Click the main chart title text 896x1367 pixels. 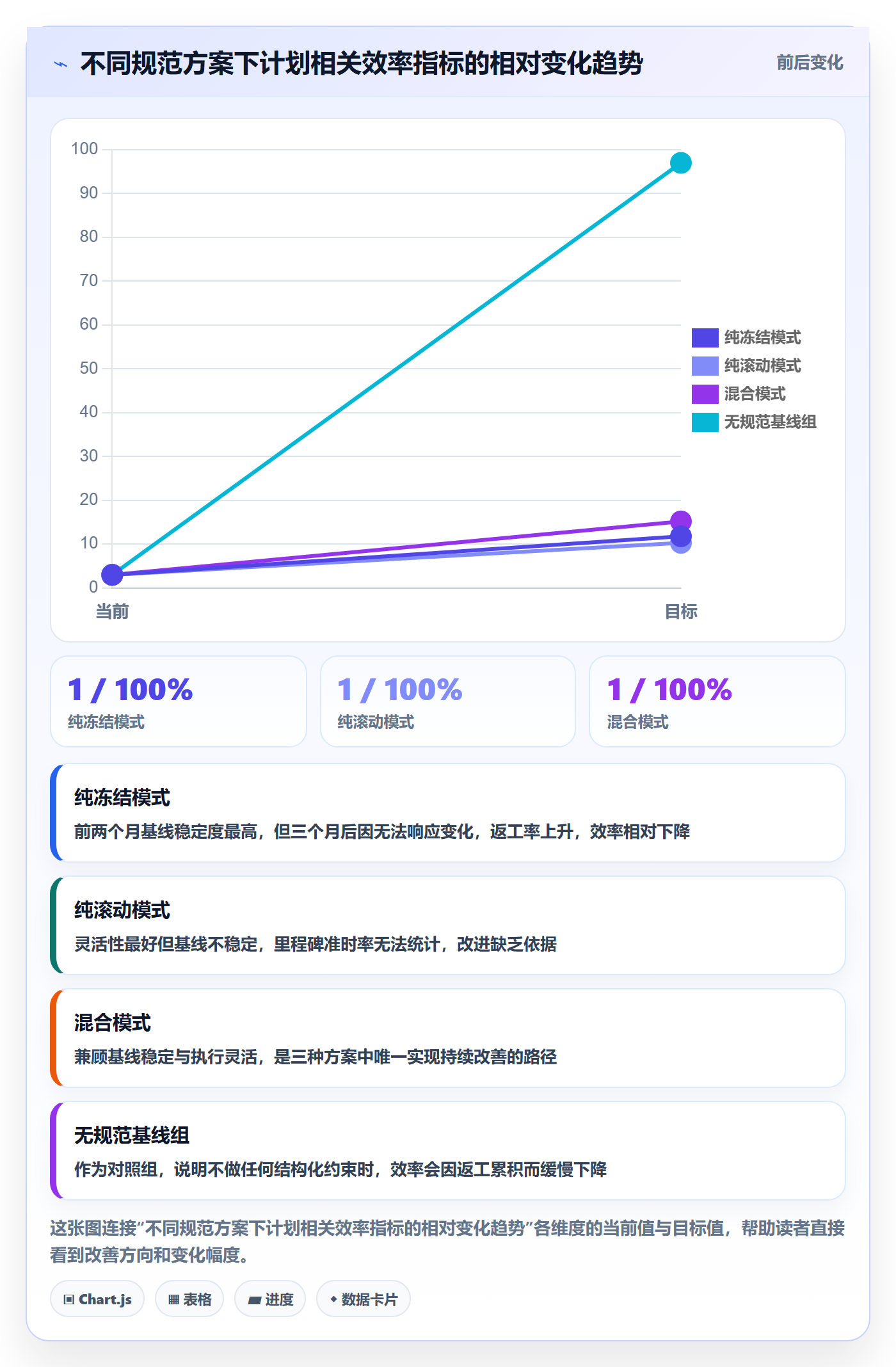click(362, 64)
